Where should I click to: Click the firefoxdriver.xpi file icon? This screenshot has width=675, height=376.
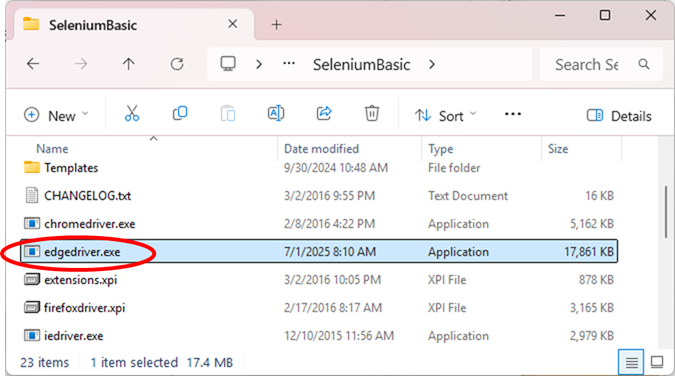[x=32, y=308]
